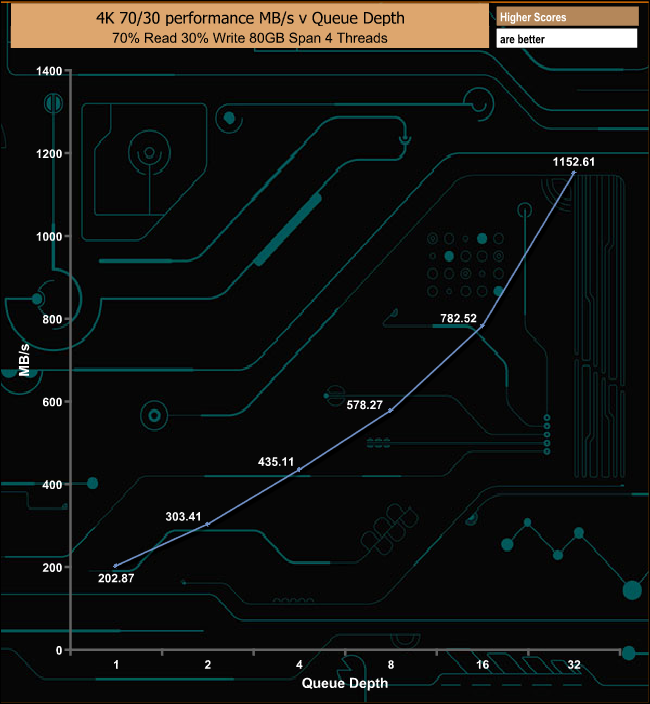Click queue depth 16 on the x-axis

click(x=482, y=665)
